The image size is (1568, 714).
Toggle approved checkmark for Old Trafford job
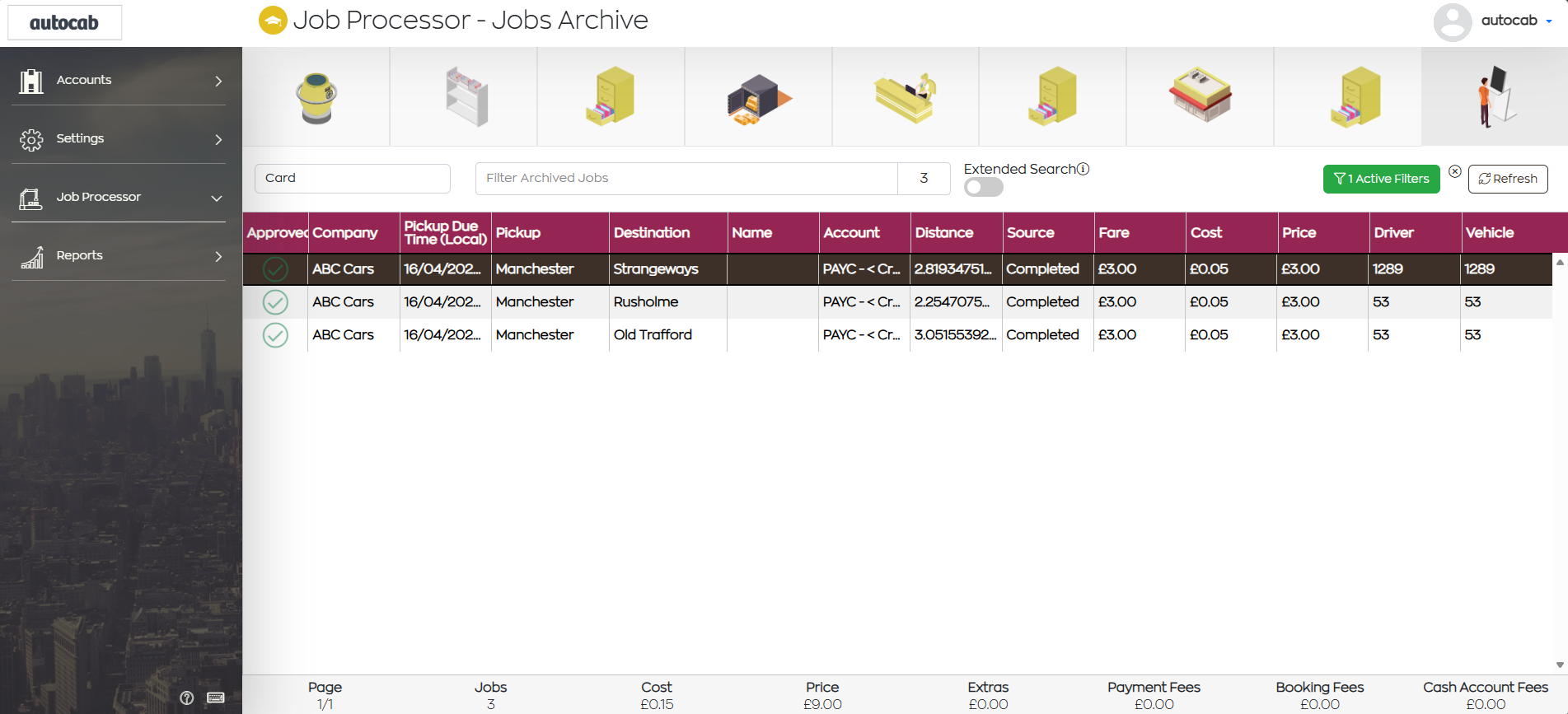[275, 335]
